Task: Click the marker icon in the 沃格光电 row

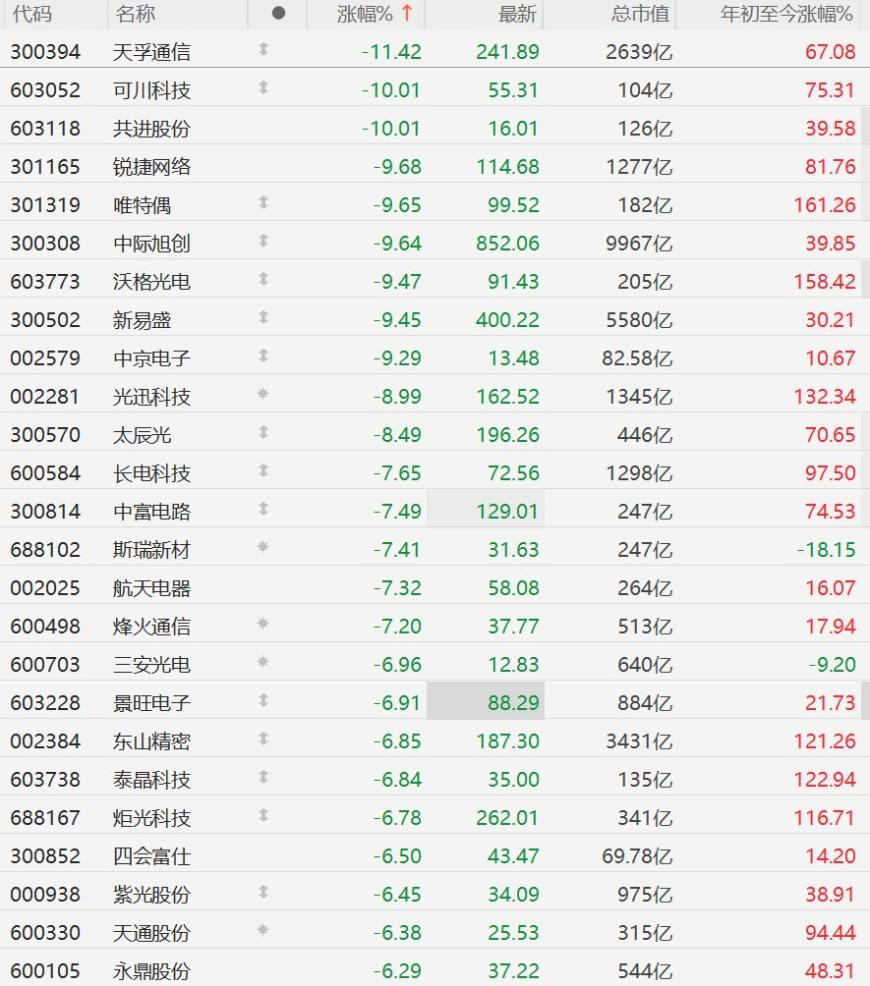Action: point(263,279)
